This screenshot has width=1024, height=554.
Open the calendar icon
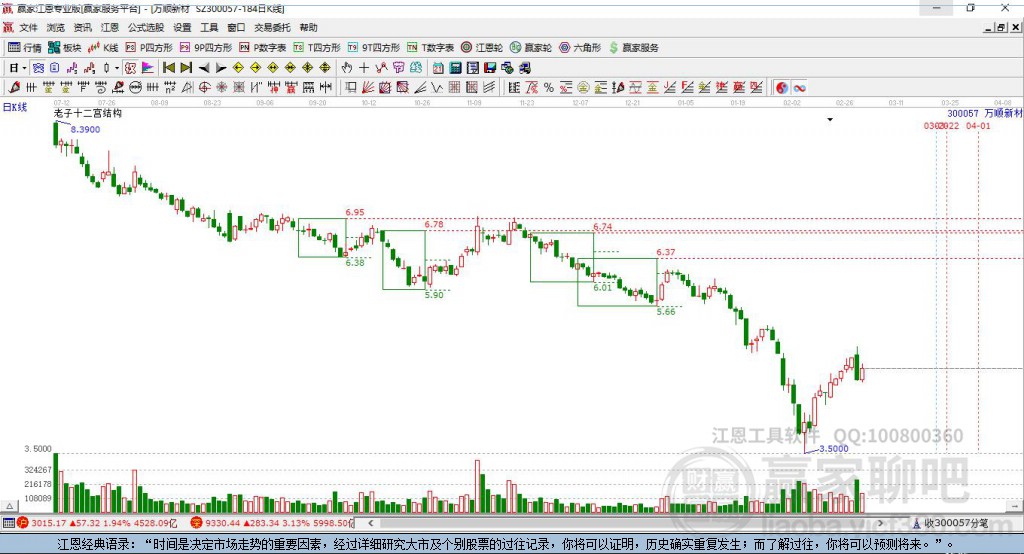pos(438,68)
